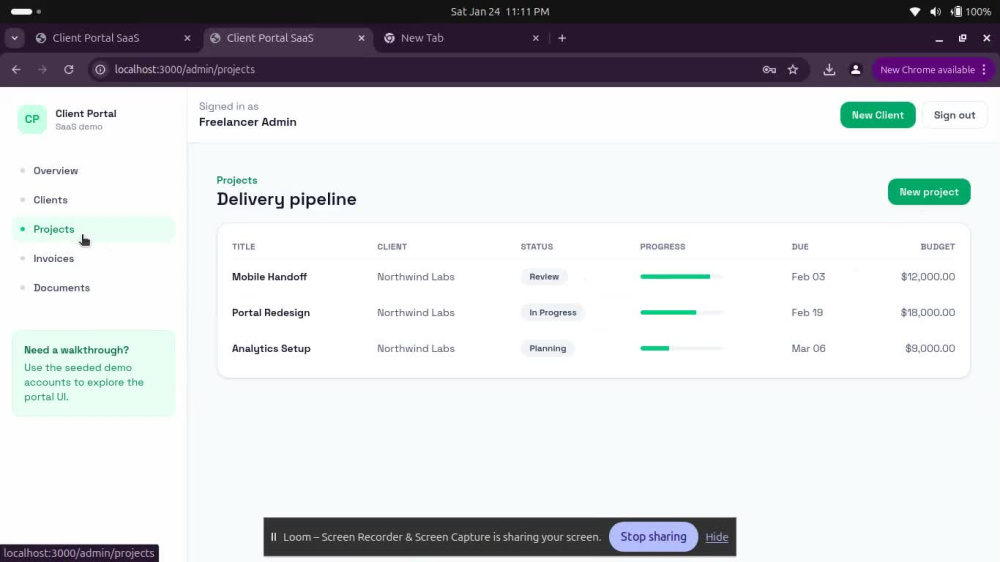Open volume icon in top bar
Image resolution: width=1000 pixels, height=562 pixels.
[x=936, y=11]
